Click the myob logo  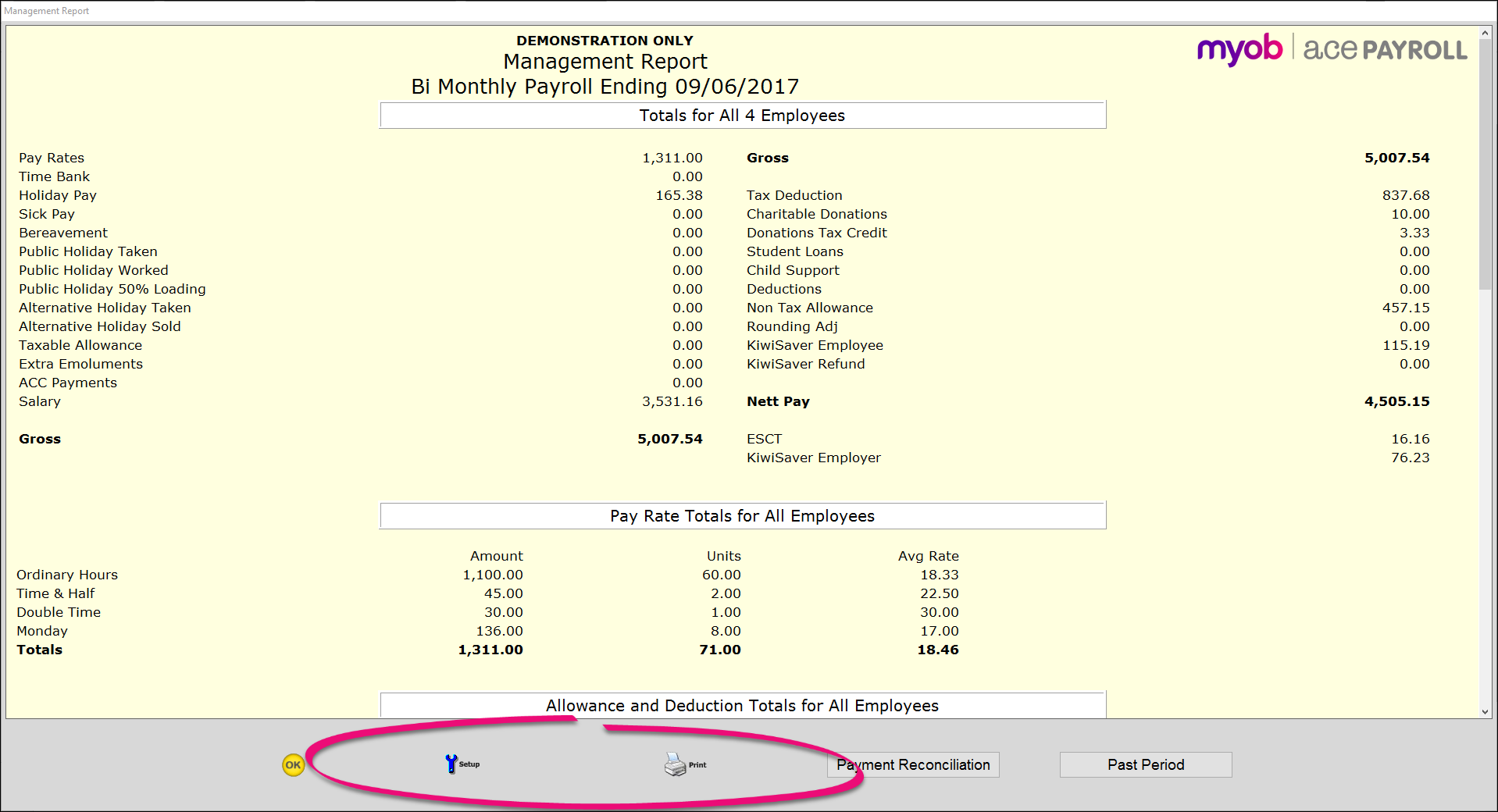pos(1239,50)
